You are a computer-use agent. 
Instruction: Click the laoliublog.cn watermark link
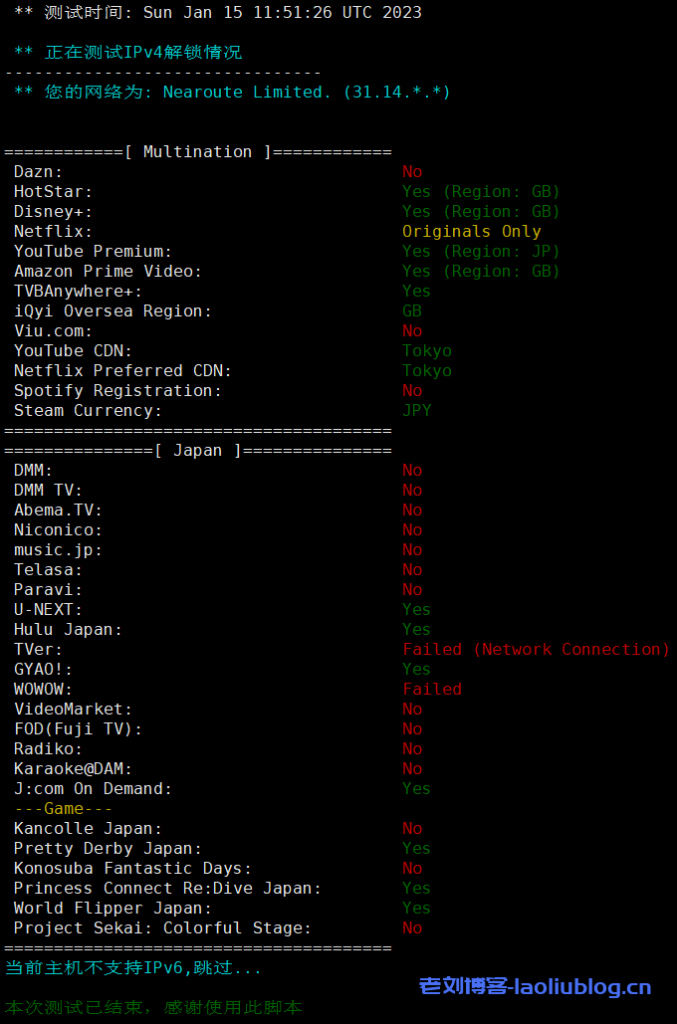(x=534, y=987)
